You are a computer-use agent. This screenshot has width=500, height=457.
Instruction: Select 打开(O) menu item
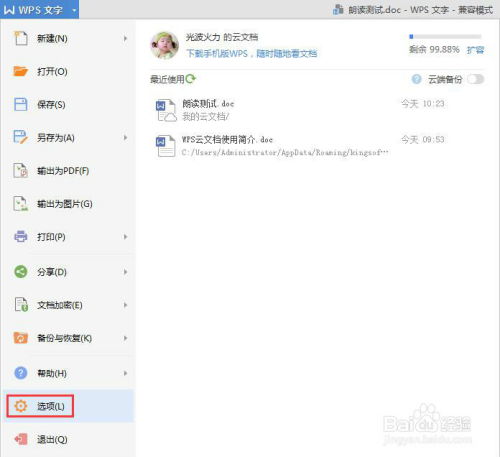coord(68,71)
